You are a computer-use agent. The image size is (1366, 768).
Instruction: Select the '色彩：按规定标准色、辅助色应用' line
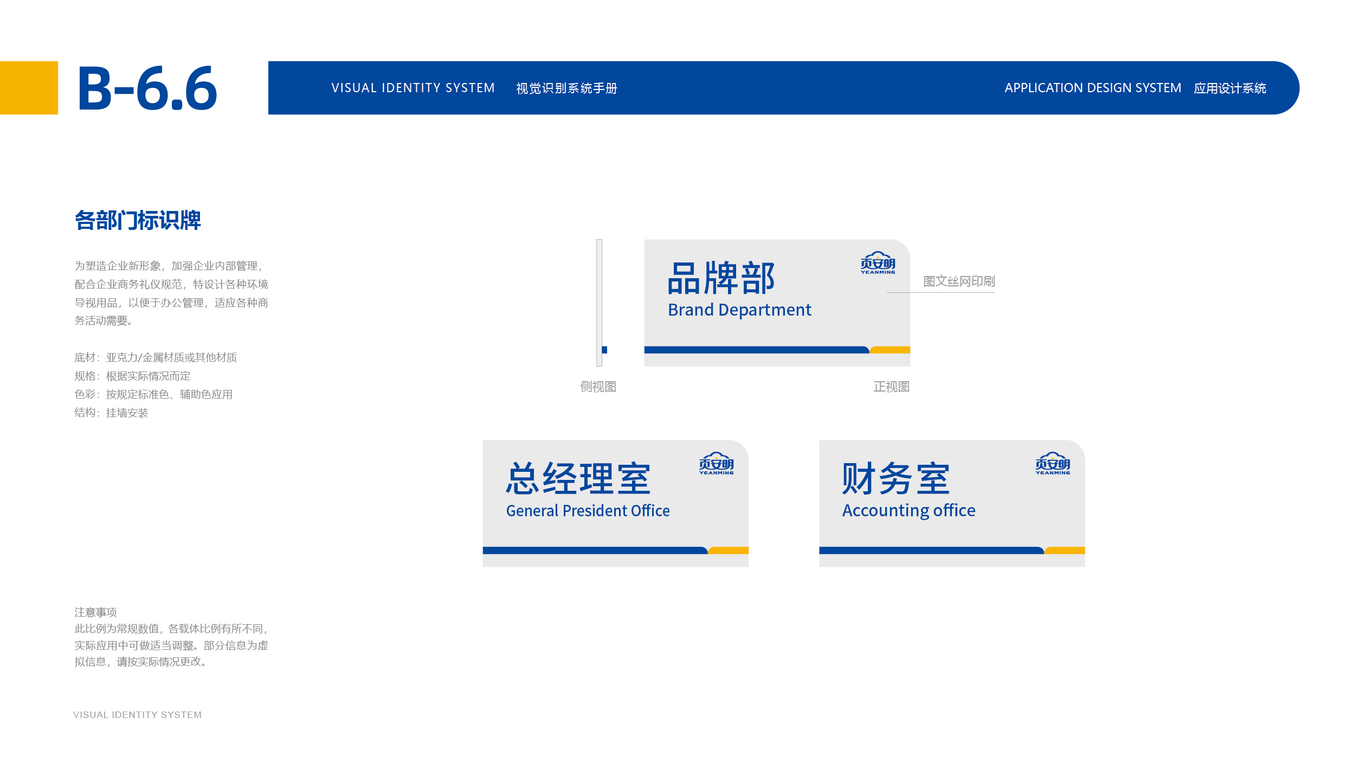click(153, 394)
